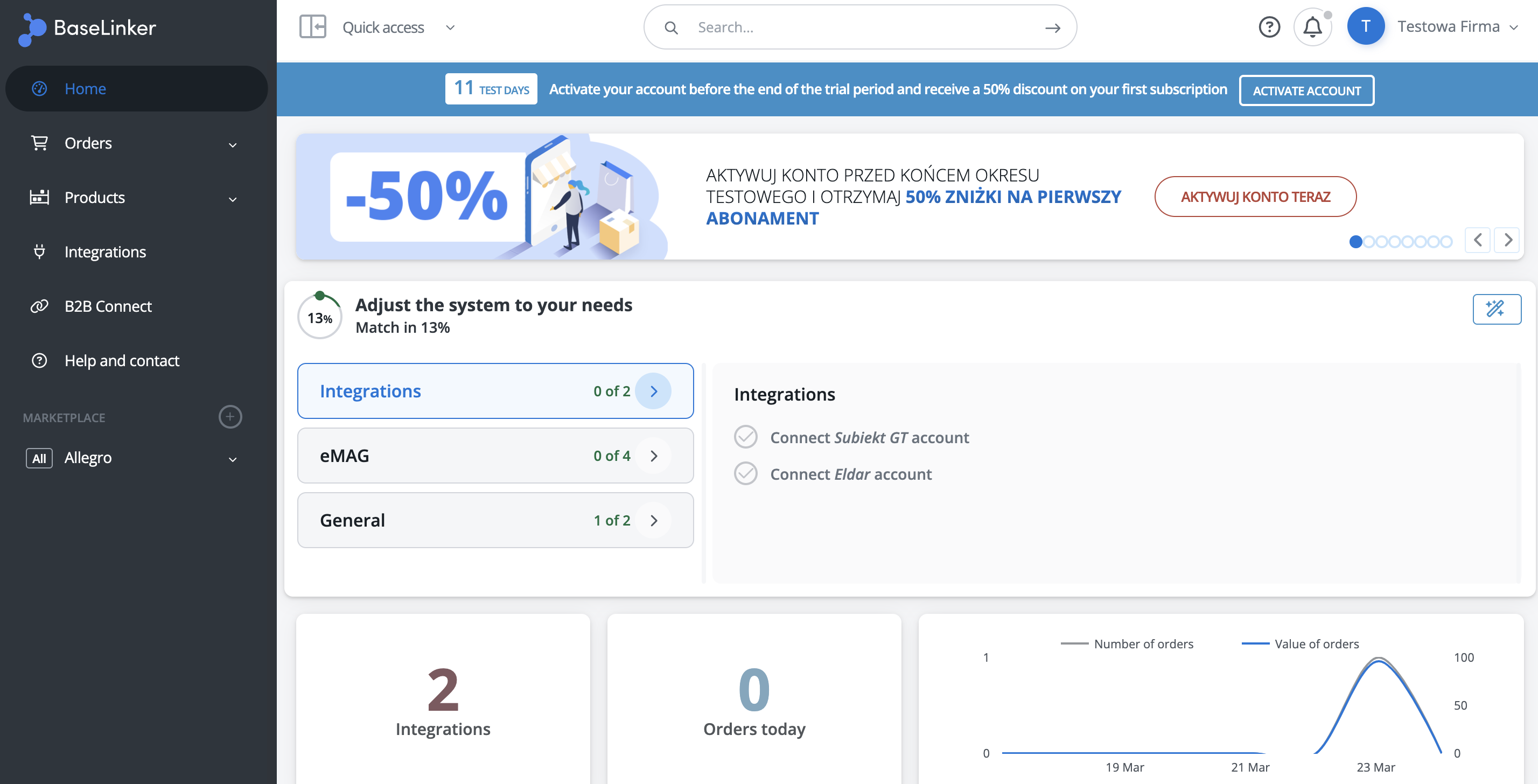Check Connect Subiekt GT account item
1538x784 pixels.
click(x=746, y=437)
